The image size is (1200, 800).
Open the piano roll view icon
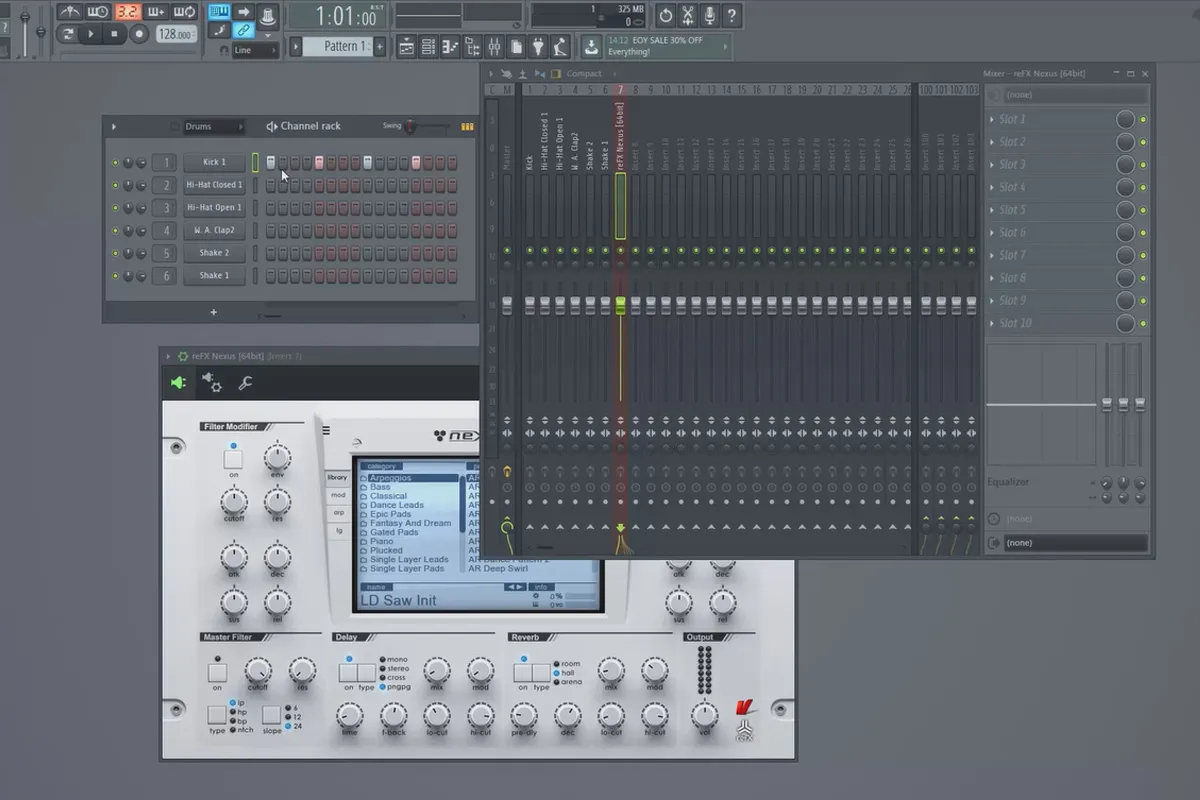pyautogui.click(x=451, y=46)
